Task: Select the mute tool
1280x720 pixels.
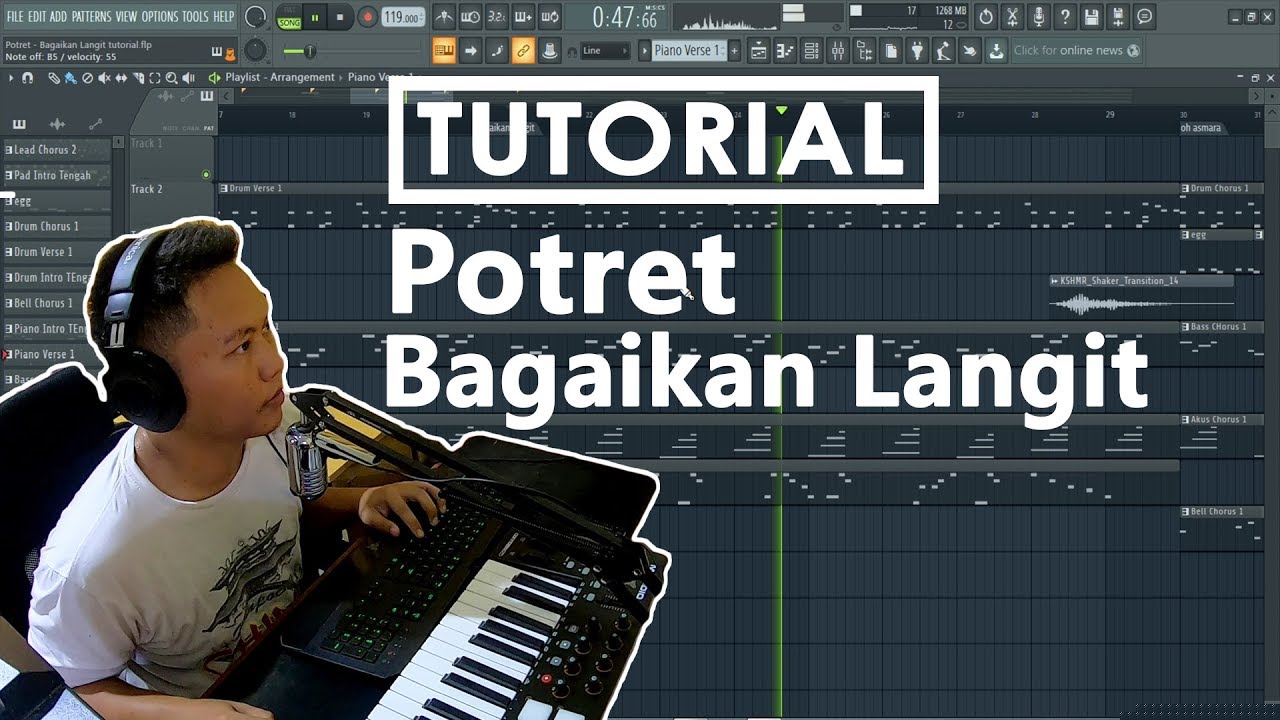Action: 104,78
